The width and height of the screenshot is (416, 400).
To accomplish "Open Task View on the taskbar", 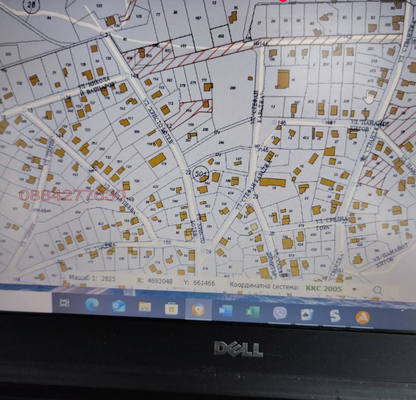I will 64,303.
